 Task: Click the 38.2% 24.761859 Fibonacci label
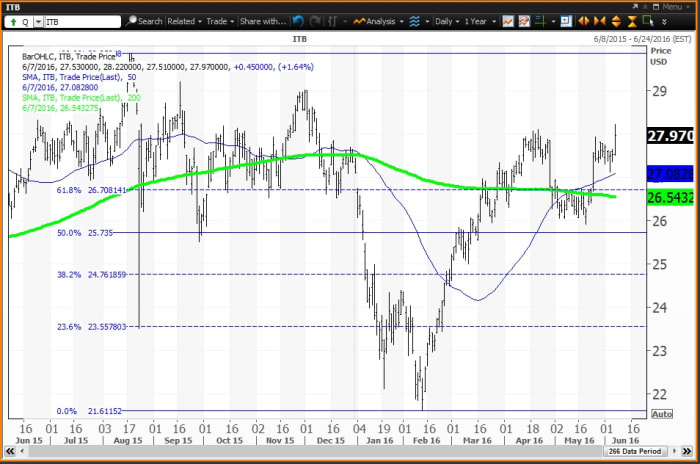(92, 275)
